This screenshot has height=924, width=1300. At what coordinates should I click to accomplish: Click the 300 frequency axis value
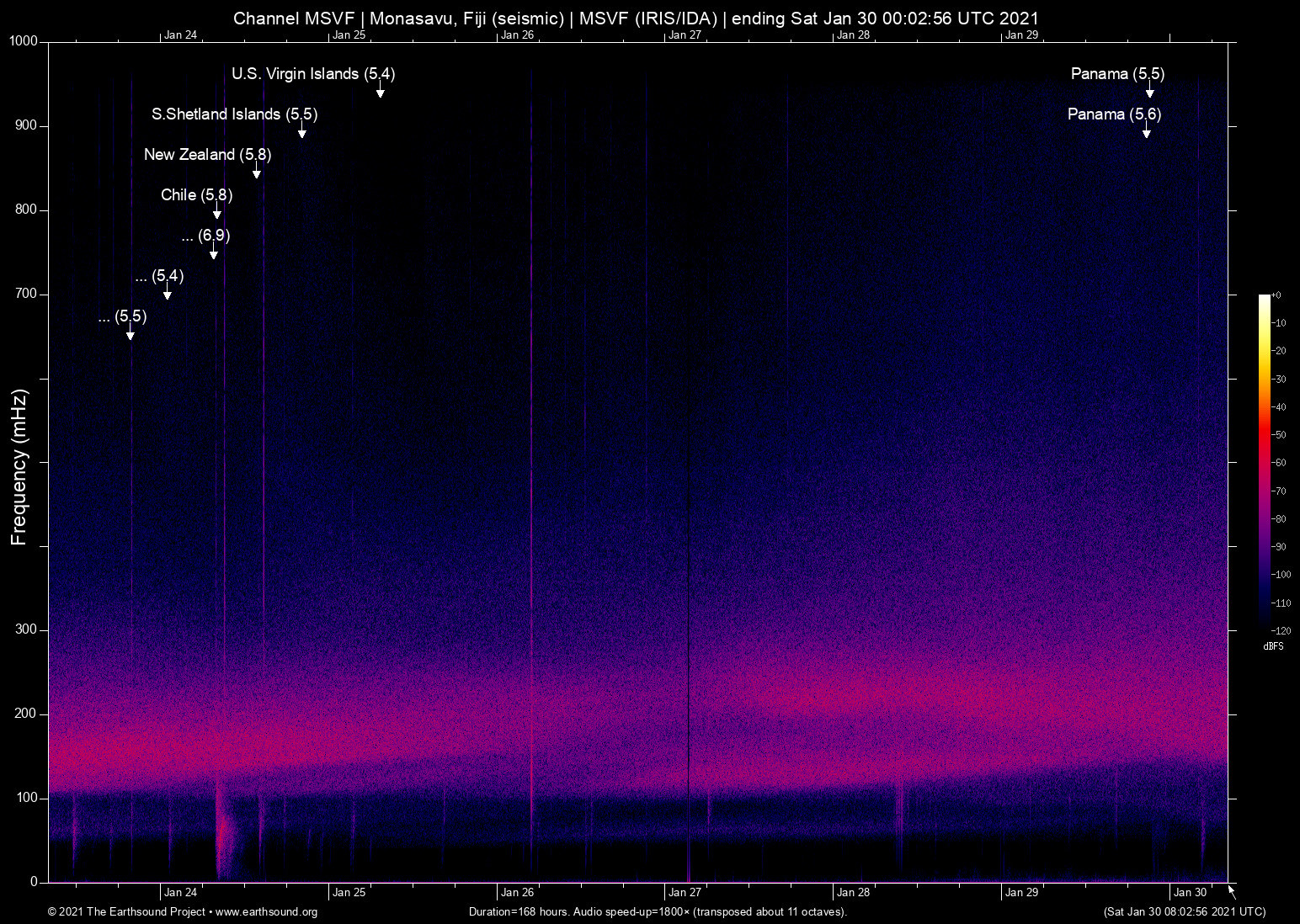point(27,629)
